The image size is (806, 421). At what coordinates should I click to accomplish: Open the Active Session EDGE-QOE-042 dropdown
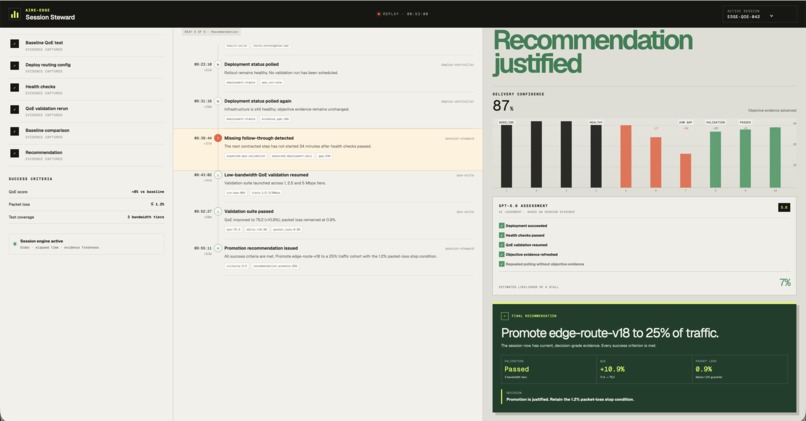pyautogui.click(x=760, y=14)
